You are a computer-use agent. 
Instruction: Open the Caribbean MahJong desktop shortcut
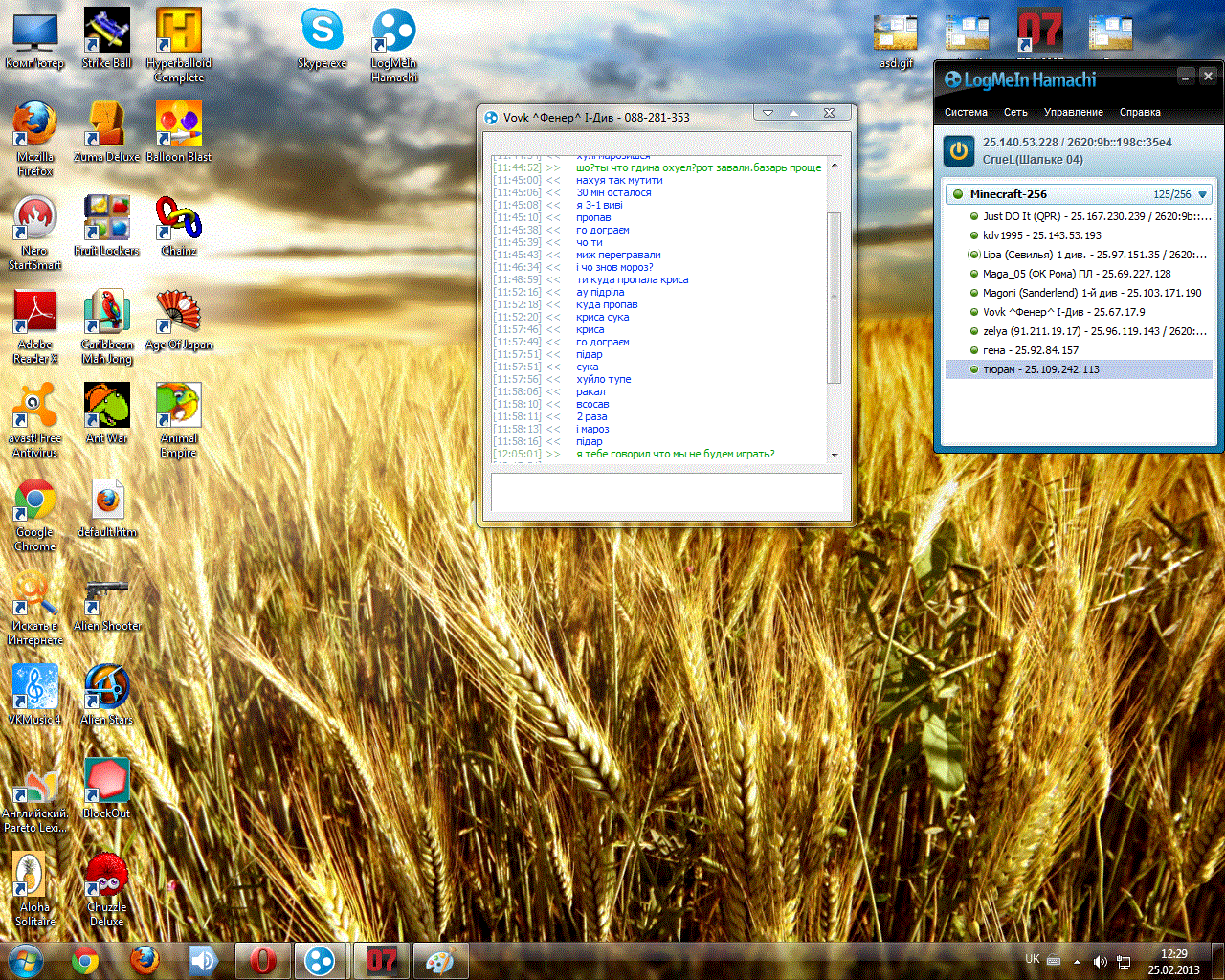[107, 327]
